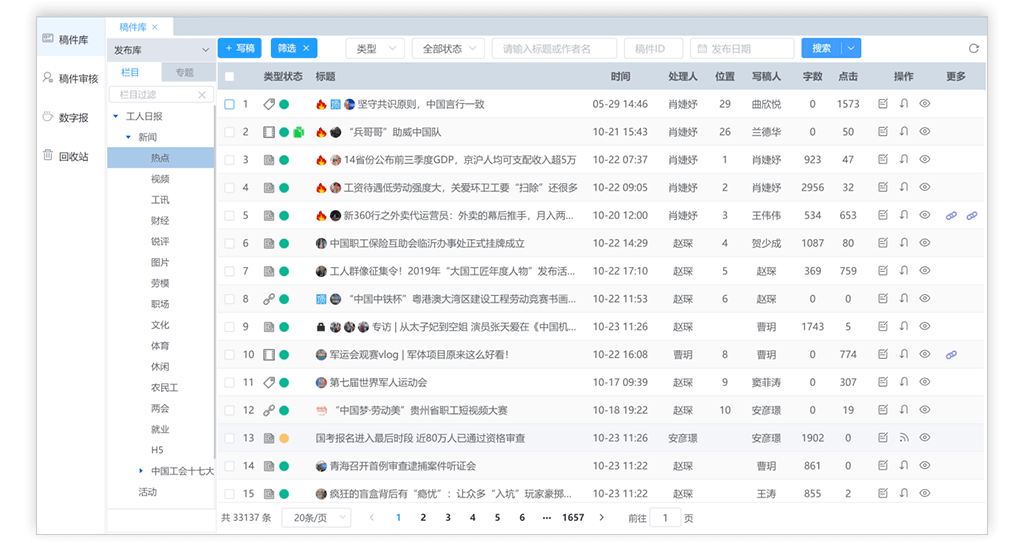Click the second link icon in row 5
This screenshot has width=1024, height=543.
point(972,216)
